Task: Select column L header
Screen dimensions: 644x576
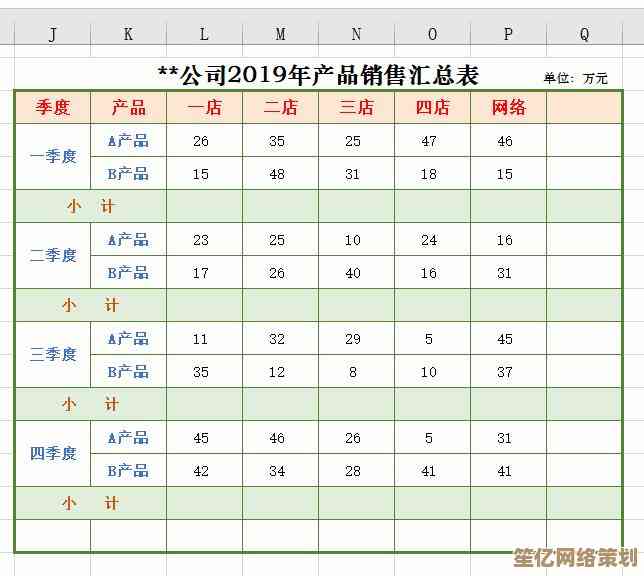Action: tap(204, 35)
